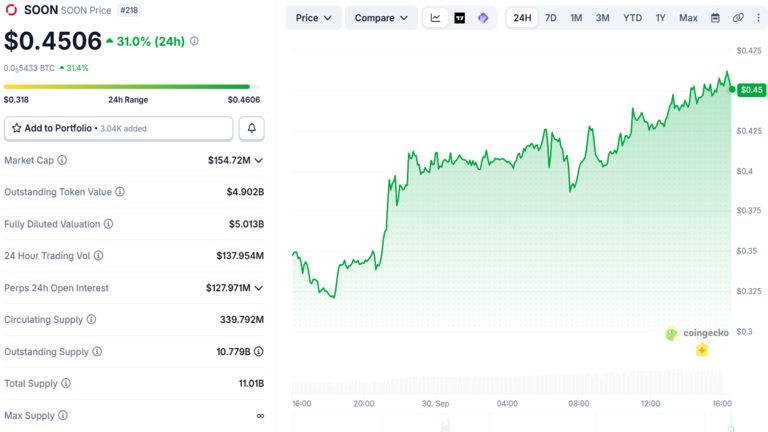Click the $5.013B fully diluted valuation
768x432 pixels.
click(x=246, y=224)
